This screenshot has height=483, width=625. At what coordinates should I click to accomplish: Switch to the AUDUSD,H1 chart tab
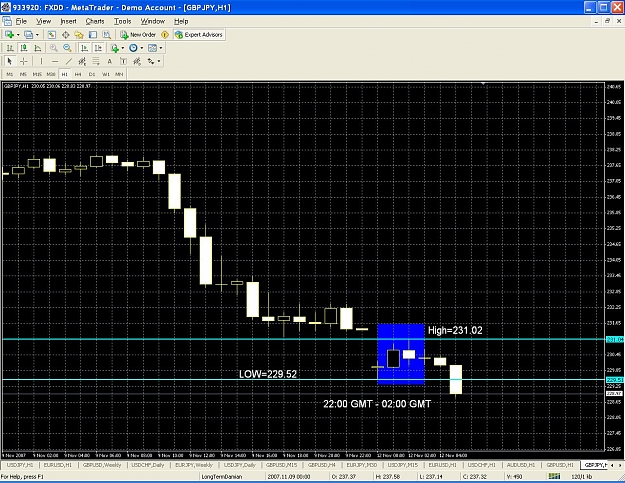tap(521, 465)
